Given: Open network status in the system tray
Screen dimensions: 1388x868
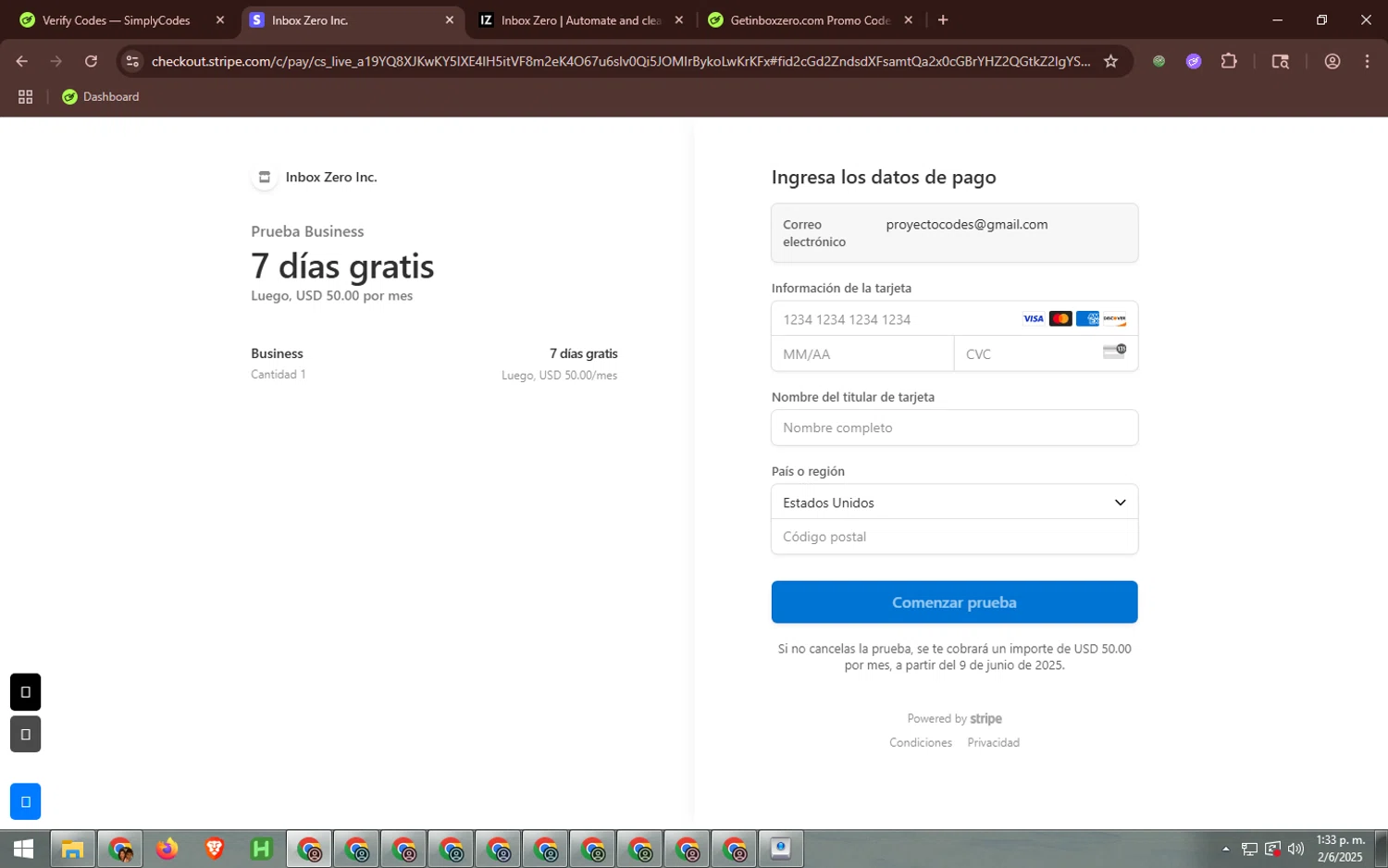Looking at the screenshot, I should tap(1249, 849).
